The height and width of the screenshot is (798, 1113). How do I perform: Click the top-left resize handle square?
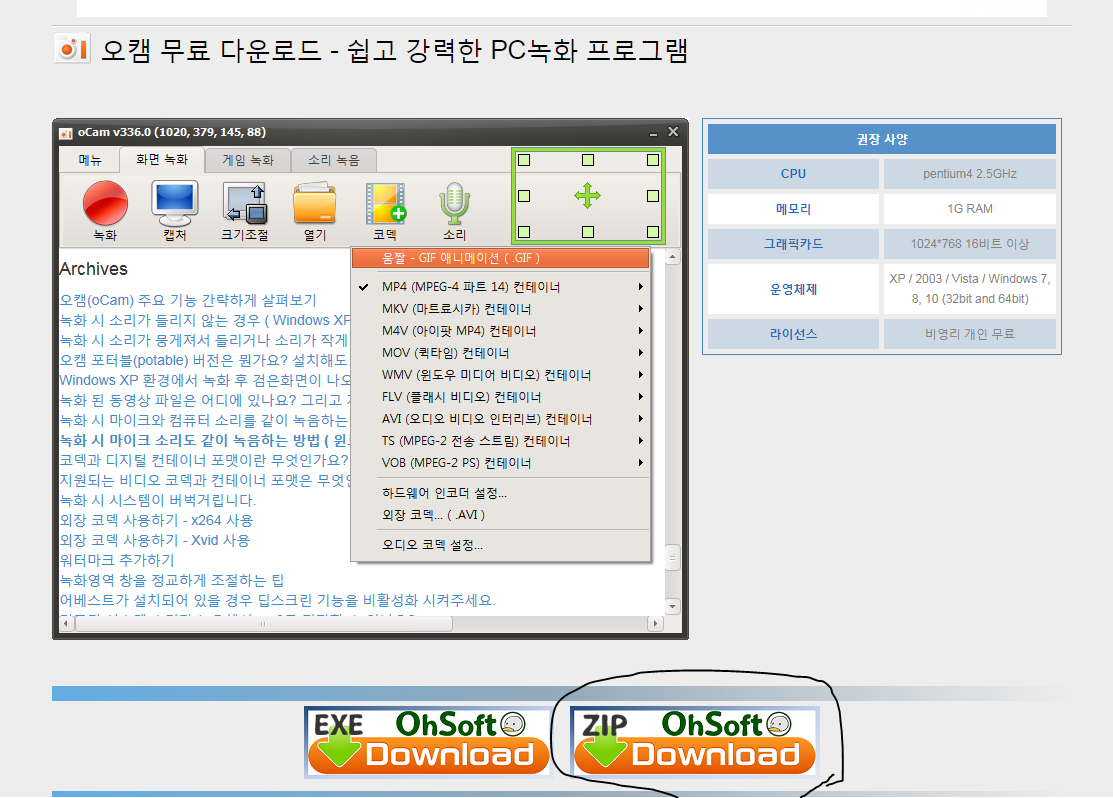point(524,160)
